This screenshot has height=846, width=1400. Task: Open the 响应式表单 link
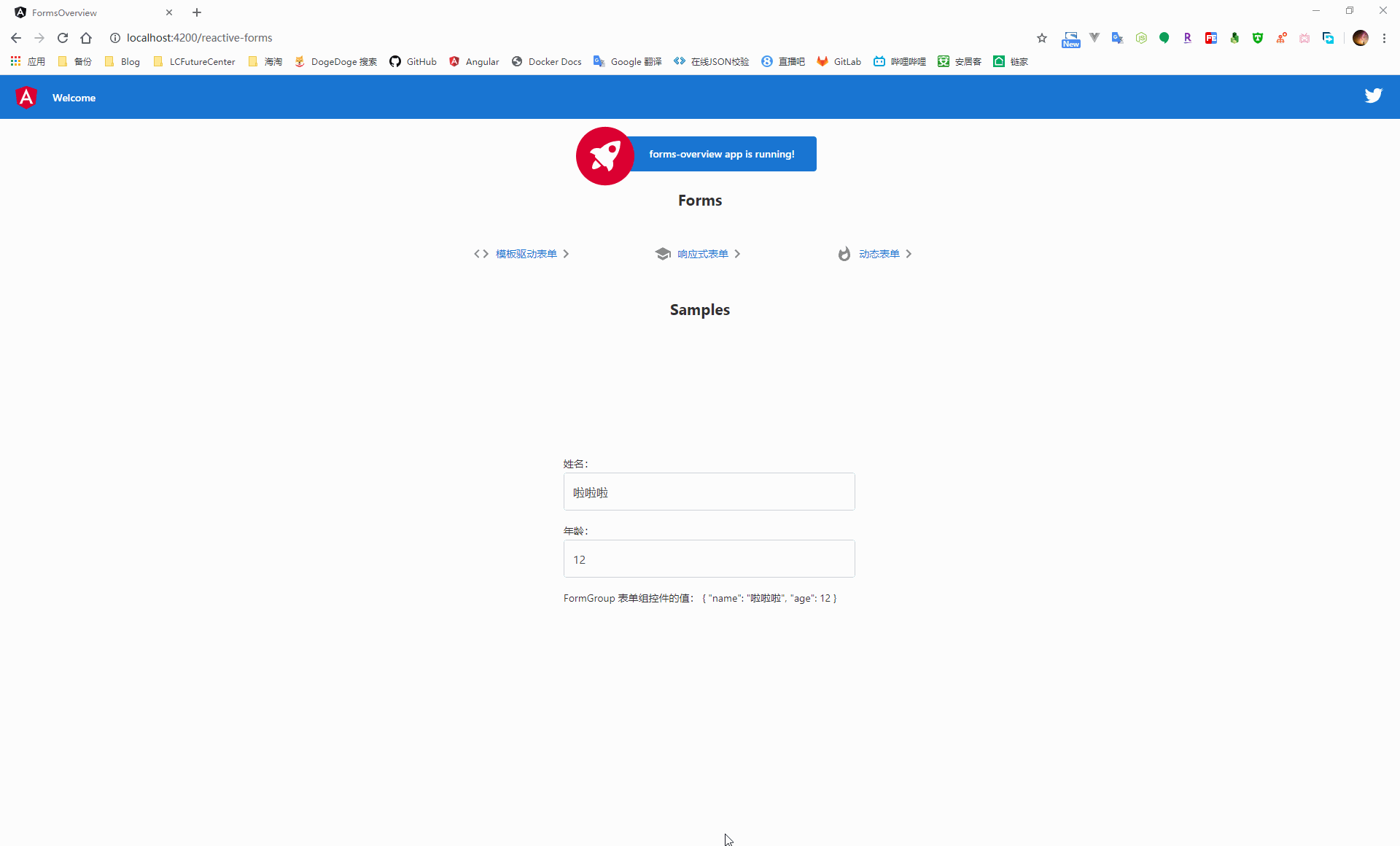click(701, 254)
